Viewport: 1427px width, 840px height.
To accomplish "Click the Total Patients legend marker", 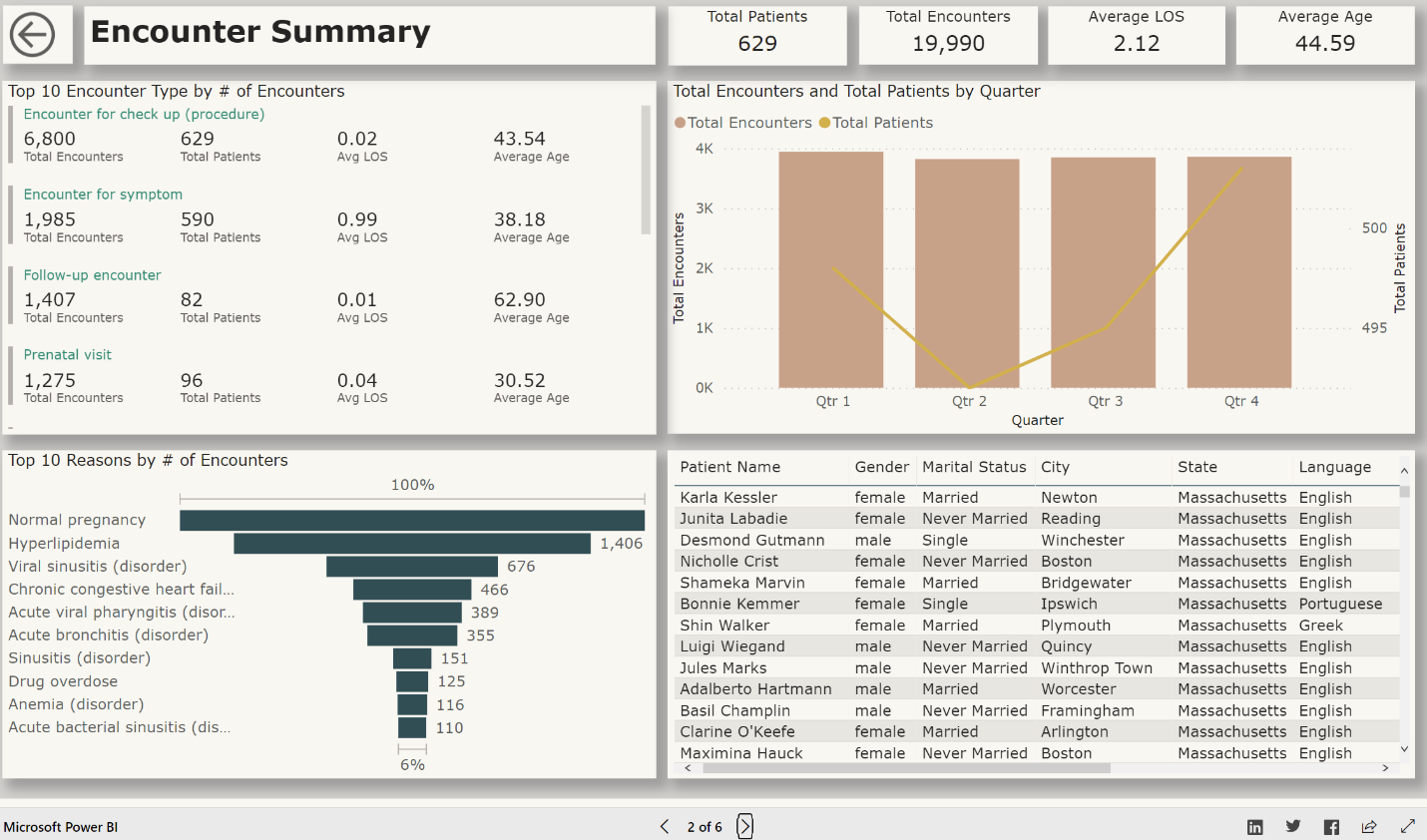I will (x=824, y=123).
